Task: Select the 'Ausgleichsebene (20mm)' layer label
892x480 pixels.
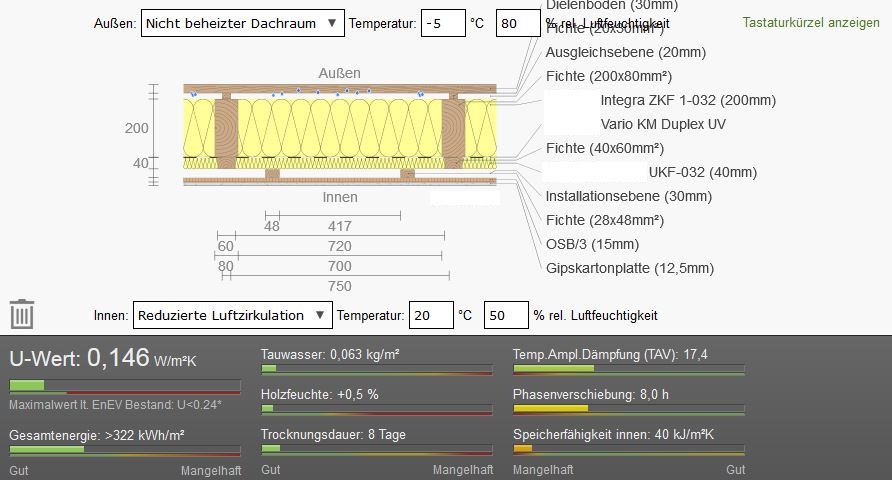Action: 626,52
